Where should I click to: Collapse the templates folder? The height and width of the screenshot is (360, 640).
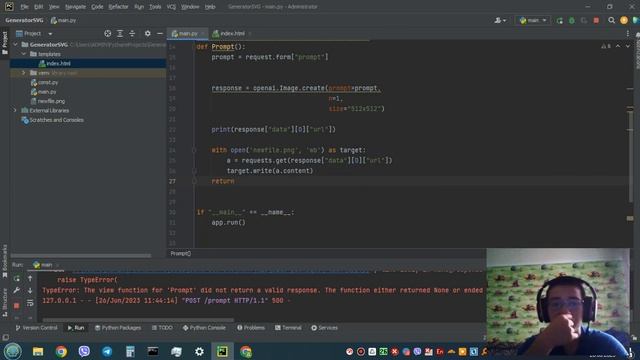24,54
